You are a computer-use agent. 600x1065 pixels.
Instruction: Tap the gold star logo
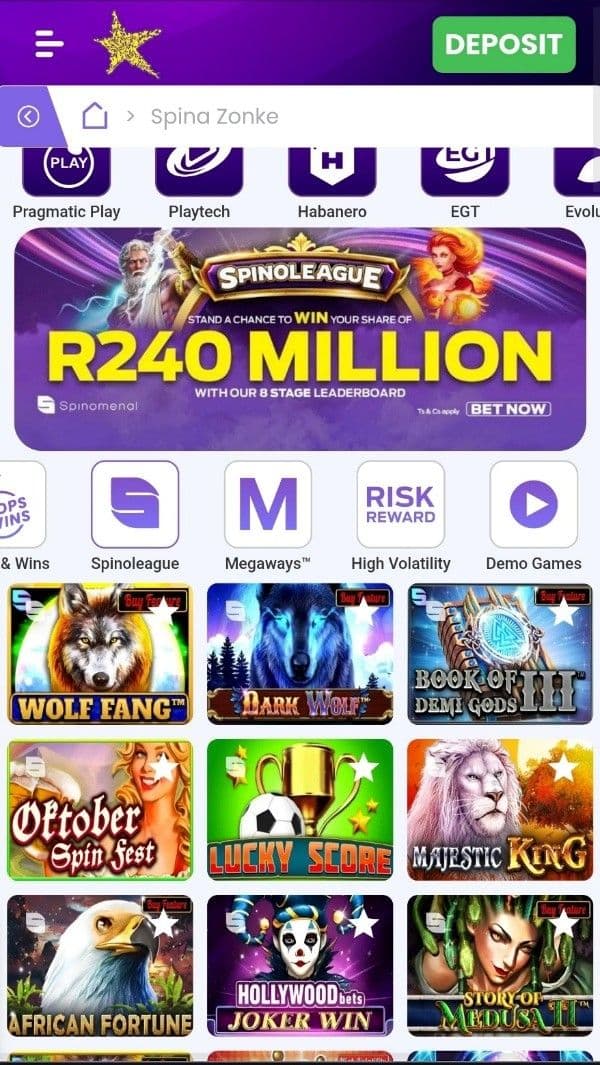click(x=128, y=44)
